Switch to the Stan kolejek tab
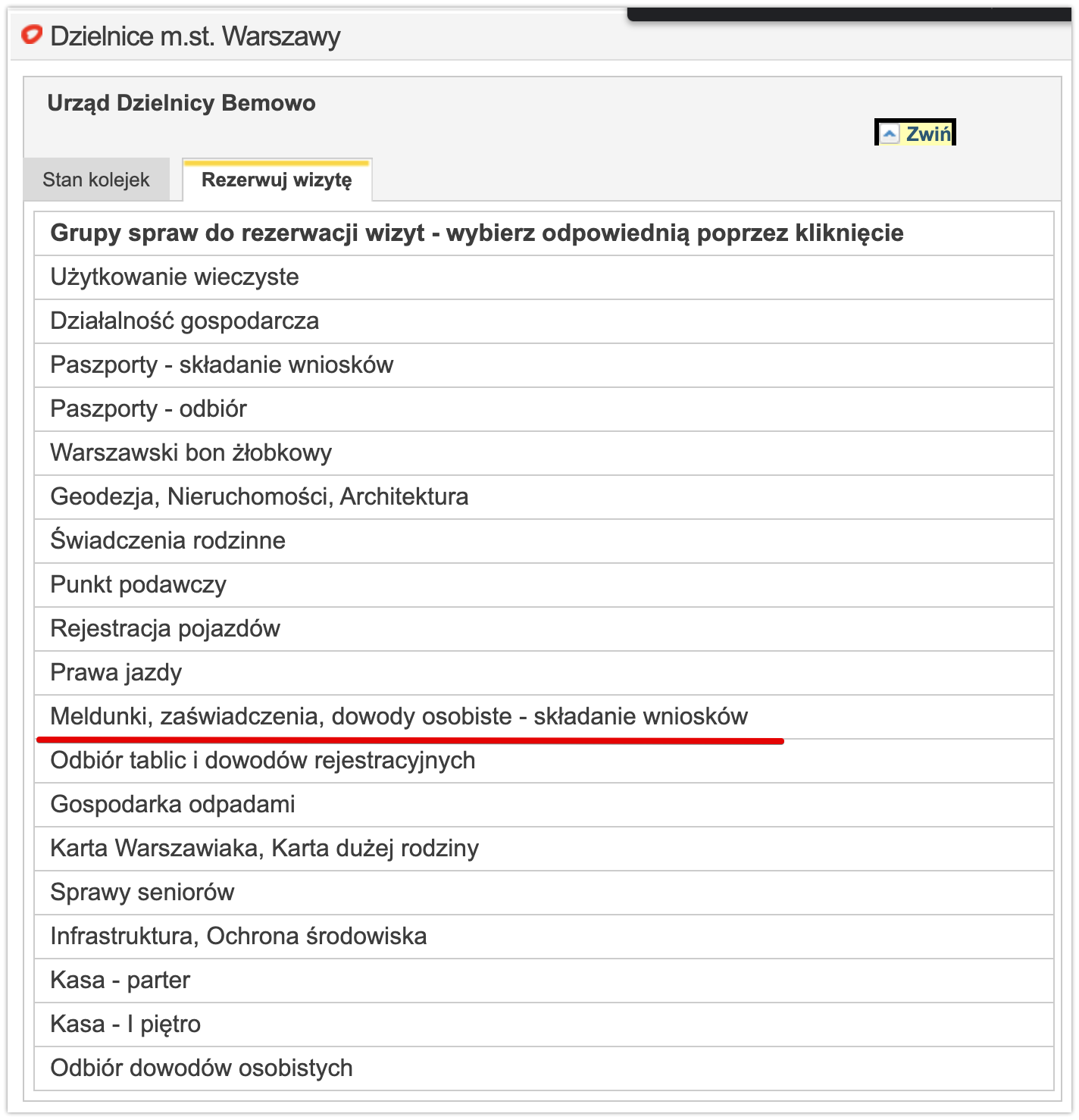 [96, 180]
